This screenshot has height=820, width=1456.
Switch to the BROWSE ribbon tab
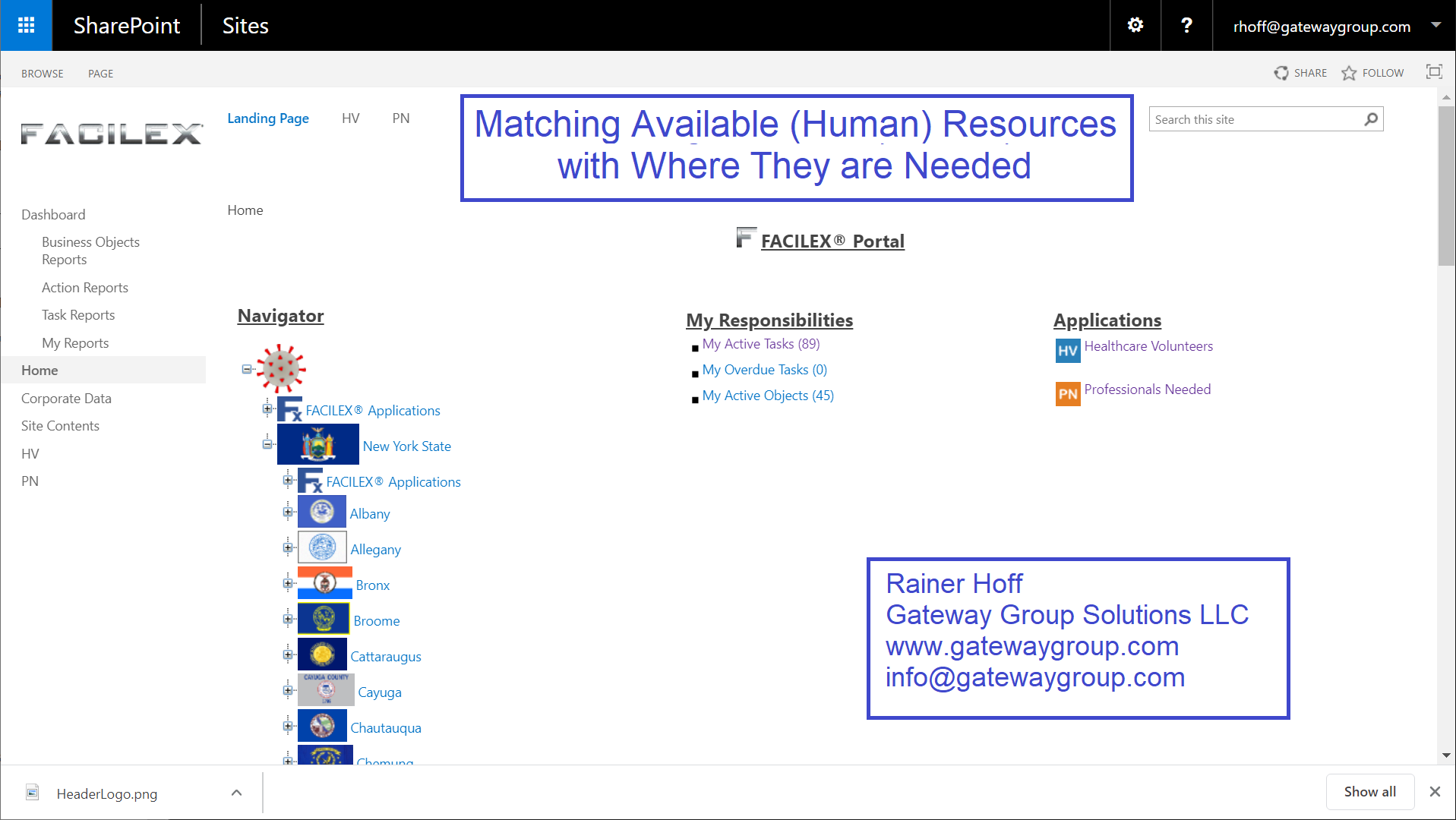tap(43, 74)
